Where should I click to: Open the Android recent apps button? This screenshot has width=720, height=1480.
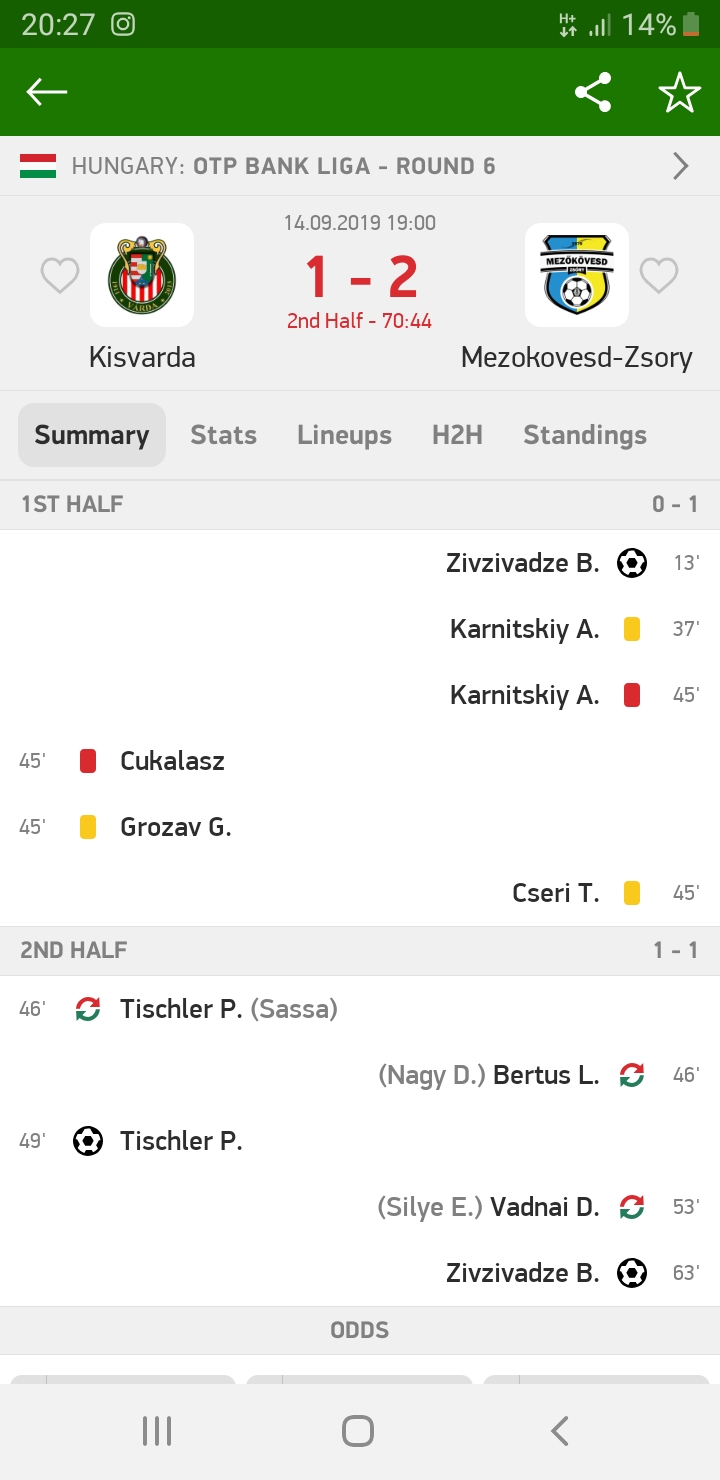157,1431
